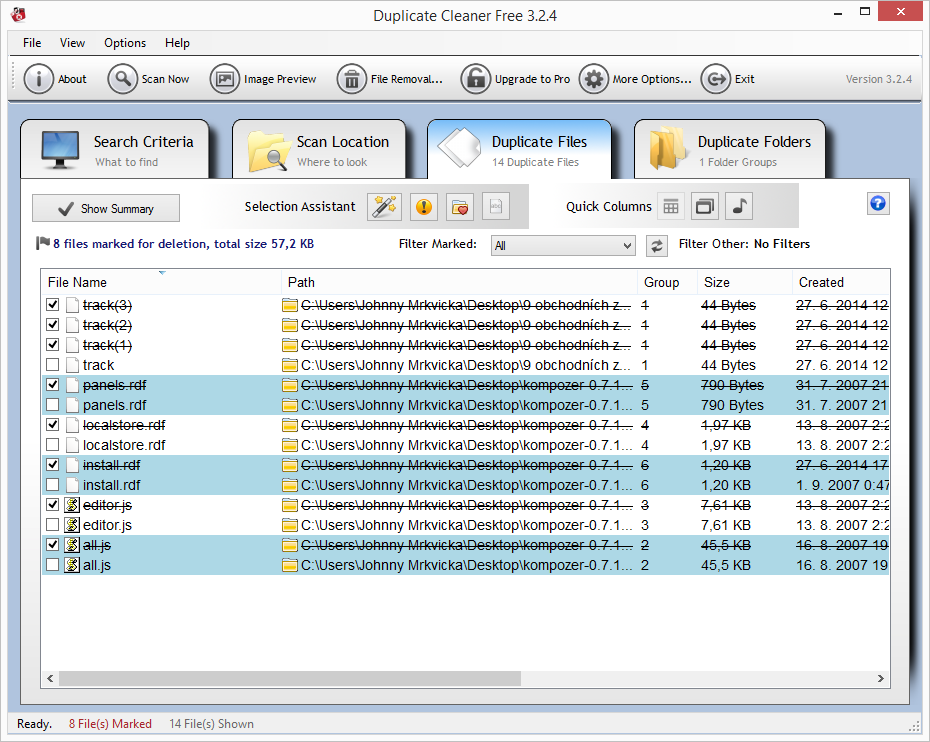Viewport: 930px width, 742px height.
Task: Click the horizontal scrollbar thumb
Action: pos(289,679)
